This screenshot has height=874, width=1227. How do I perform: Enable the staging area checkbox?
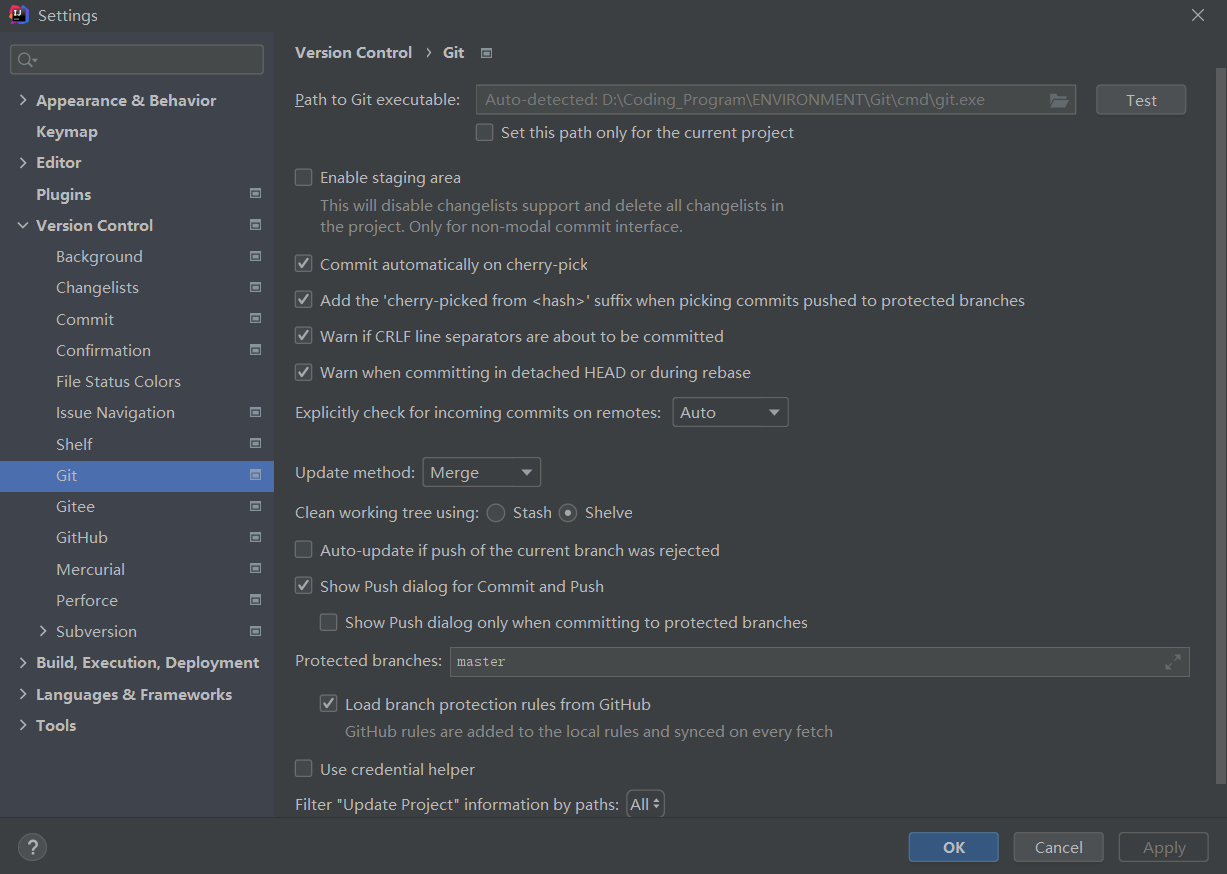(x=303, y=178)
